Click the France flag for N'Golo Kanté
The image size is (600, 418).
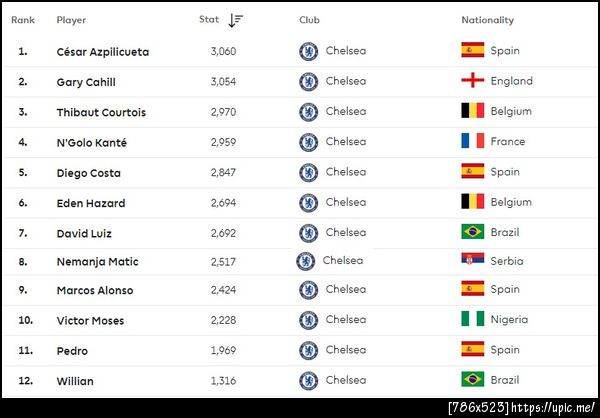(472, 141)
